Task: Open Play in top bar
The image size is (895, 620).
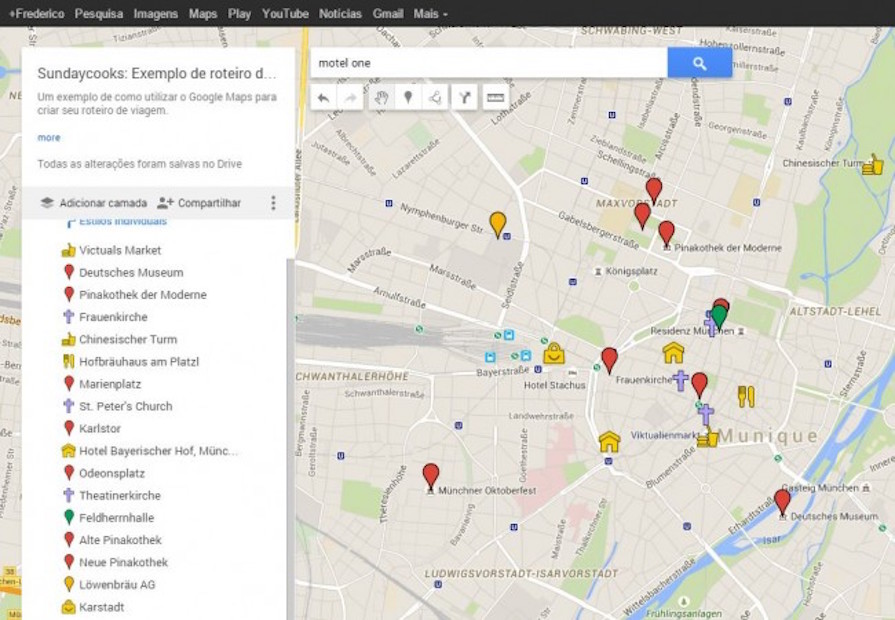Action: [239, 14]
